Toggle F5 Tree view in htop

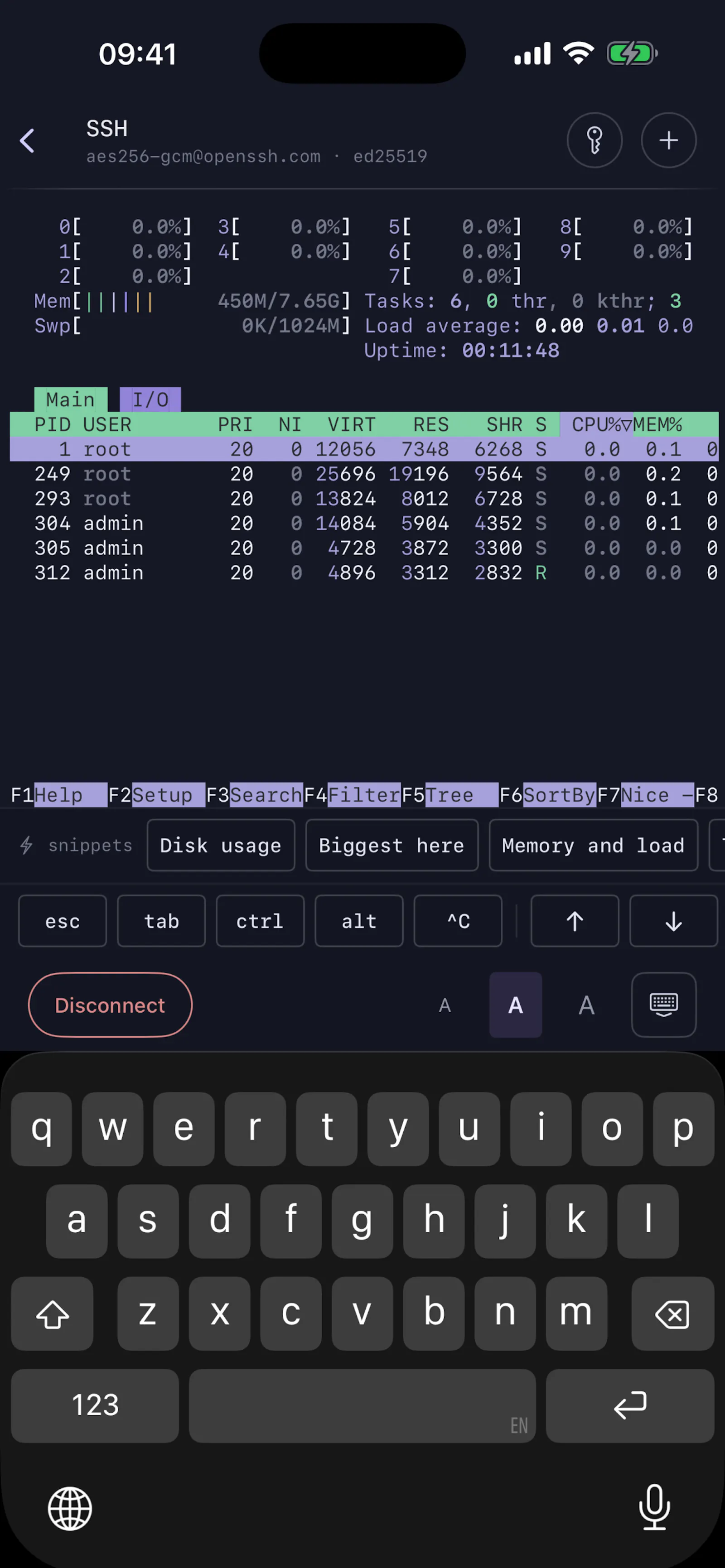(x=450, y=795)
